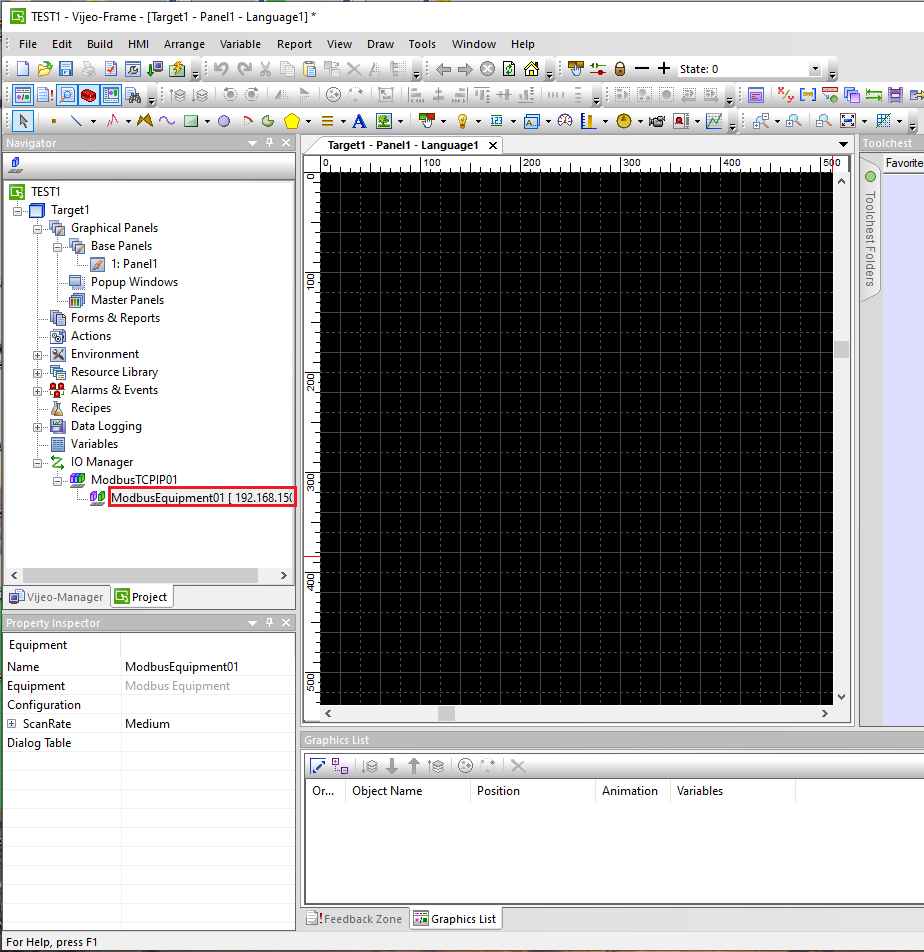Click the fit-to-window zoom icon

[x=848, y=121]
